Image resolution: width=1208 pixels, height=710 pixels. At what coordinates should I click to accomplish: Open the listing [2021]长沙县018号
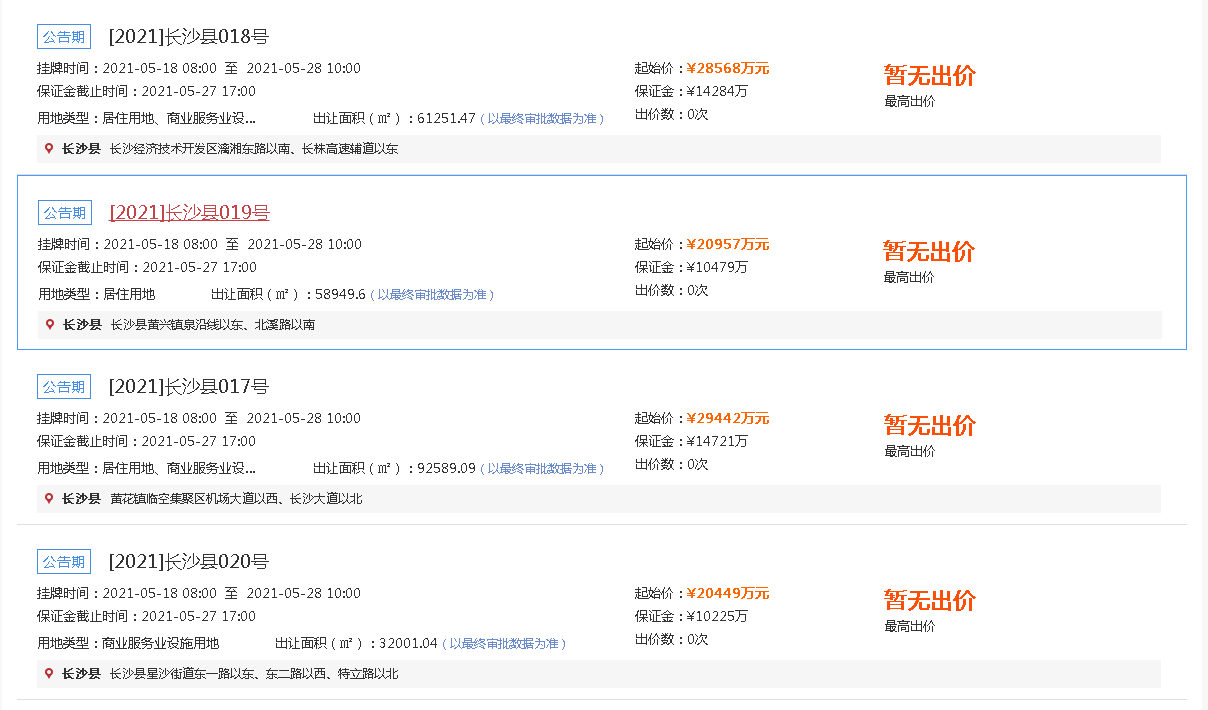coord(186,35)
